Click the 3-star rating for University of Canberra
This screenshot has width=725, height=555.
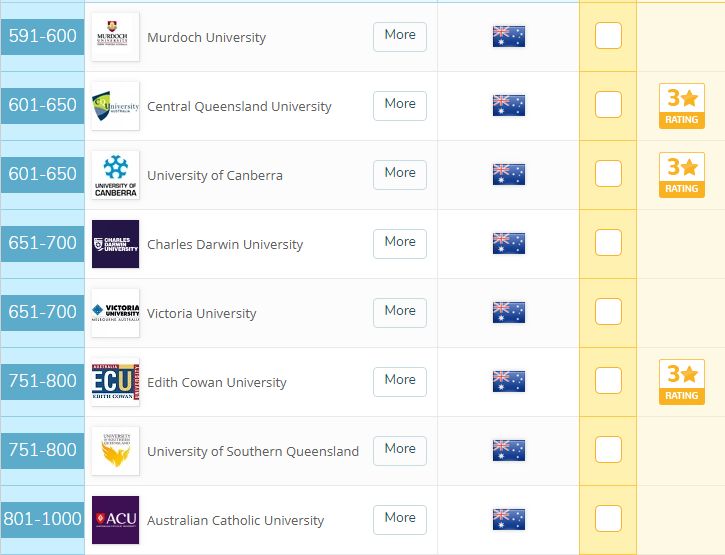click(x=682, y=175)
